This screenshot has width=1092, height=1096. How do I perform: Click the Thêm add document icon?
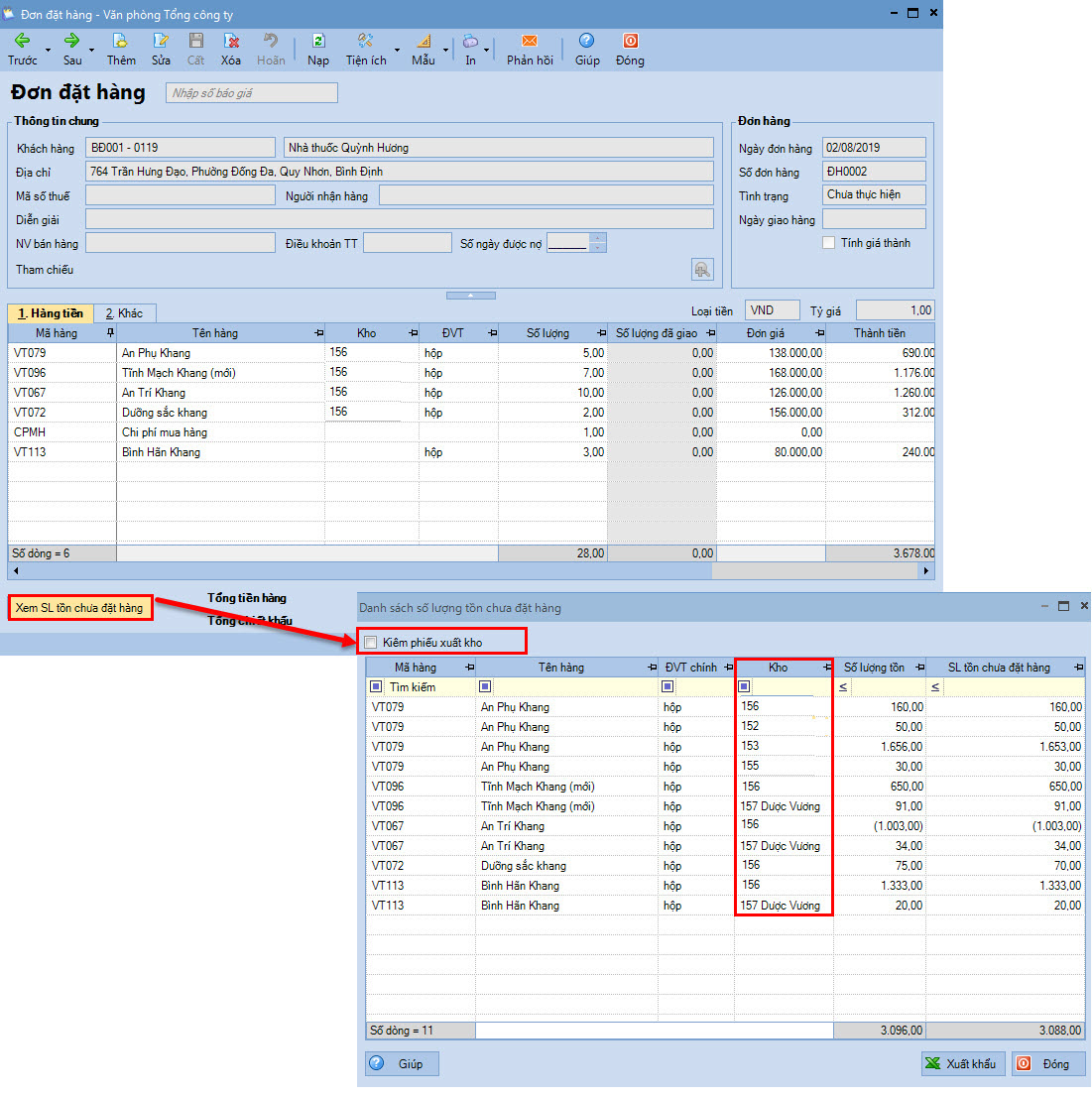(120, 42)
